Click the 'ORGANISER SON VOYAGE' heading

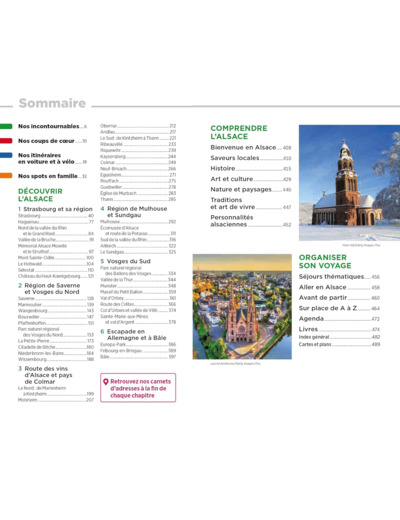325,261
